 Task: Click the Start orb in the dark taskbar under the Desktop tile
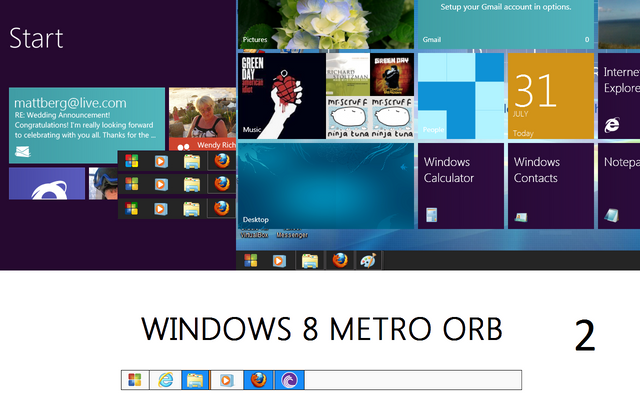tap(251, 260)
